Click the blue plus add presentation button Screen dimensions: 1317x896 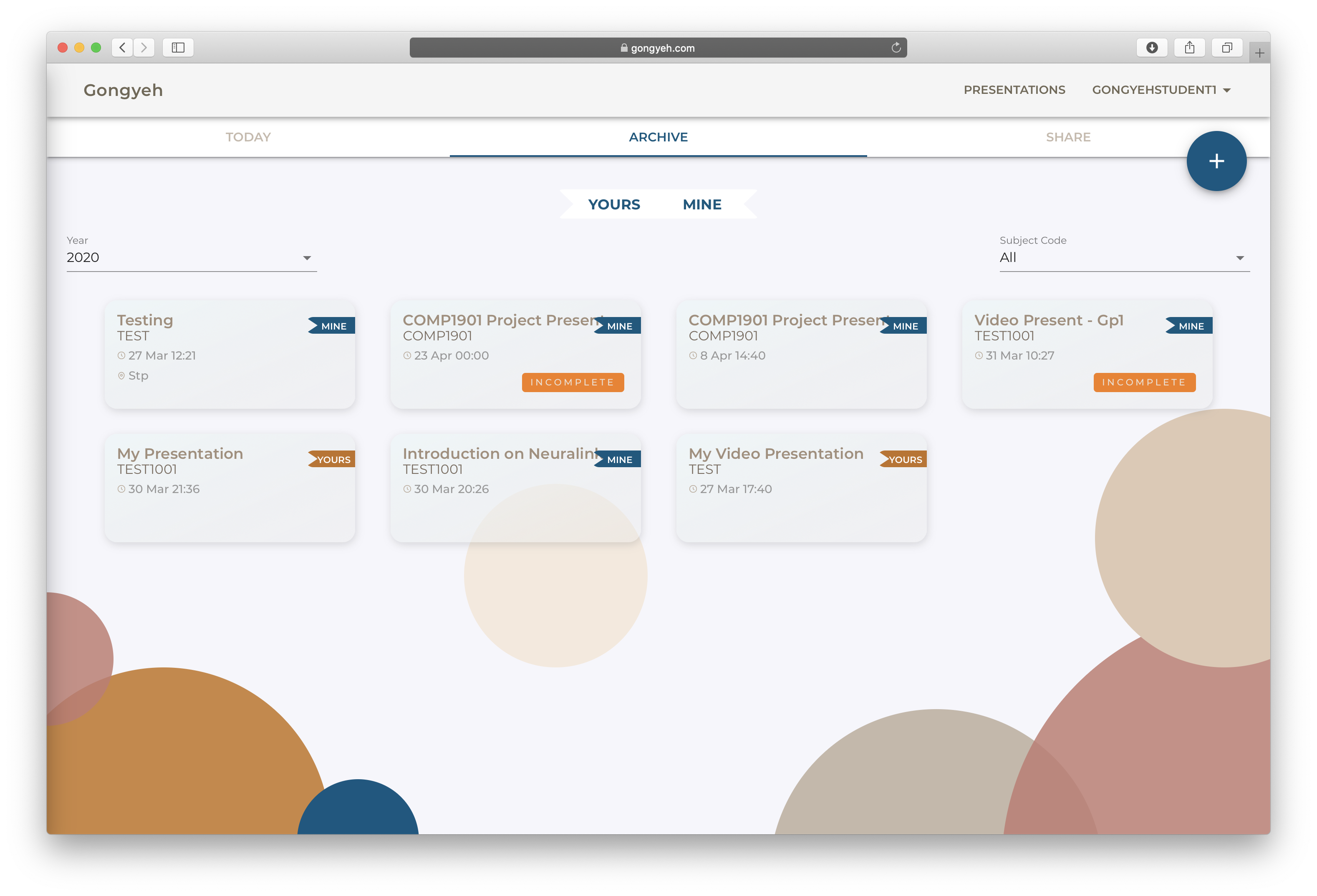click(1216, 161)
